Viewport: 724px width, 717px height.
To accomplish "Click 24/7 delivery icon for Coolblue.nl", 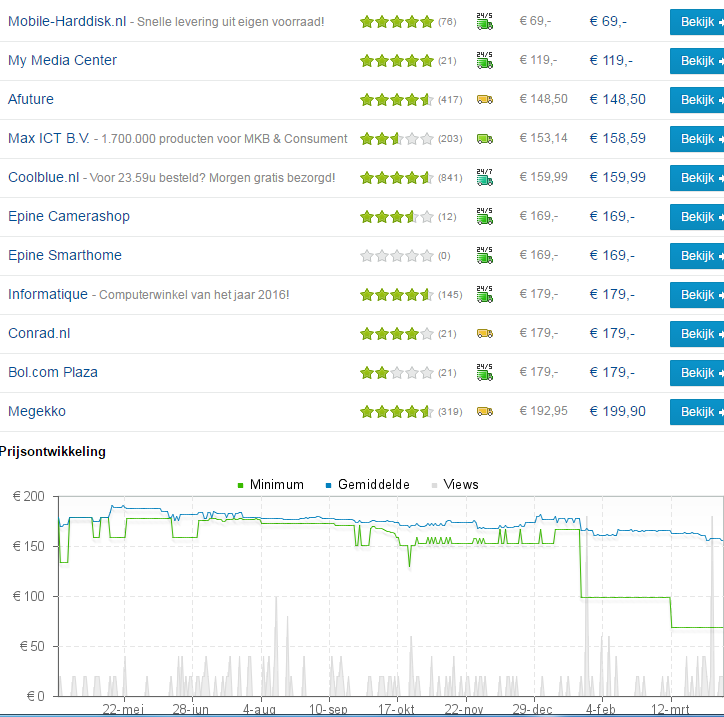I will pyautogui.click(x=484, y=177).
